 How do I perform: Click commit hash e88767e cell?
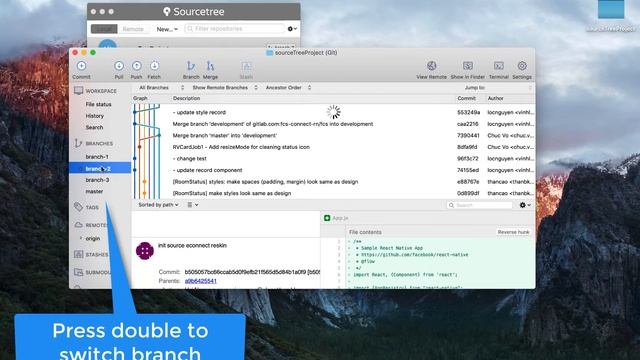pos(468,182)
